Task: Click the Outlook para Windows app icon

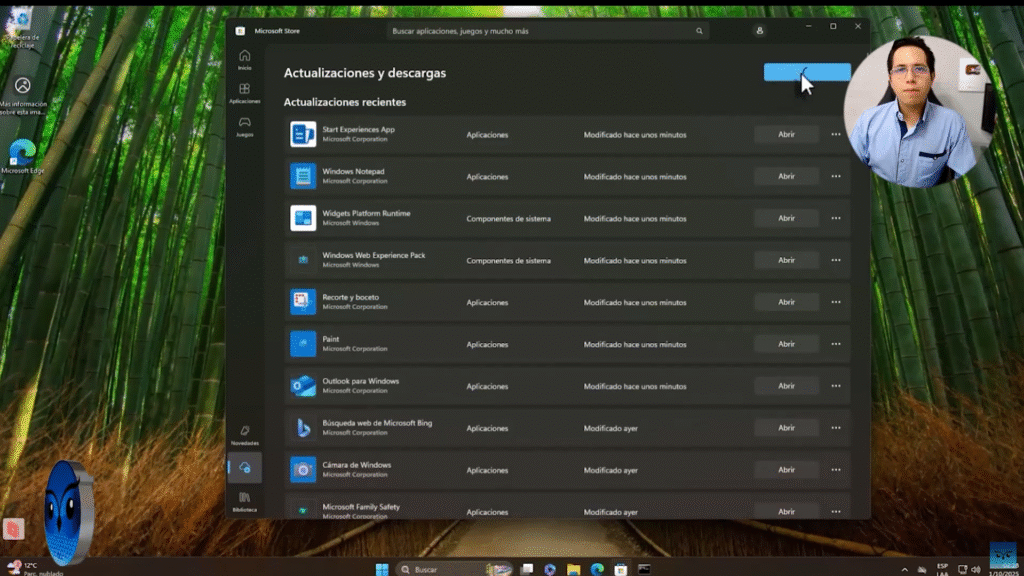Action: click(303, 386)
